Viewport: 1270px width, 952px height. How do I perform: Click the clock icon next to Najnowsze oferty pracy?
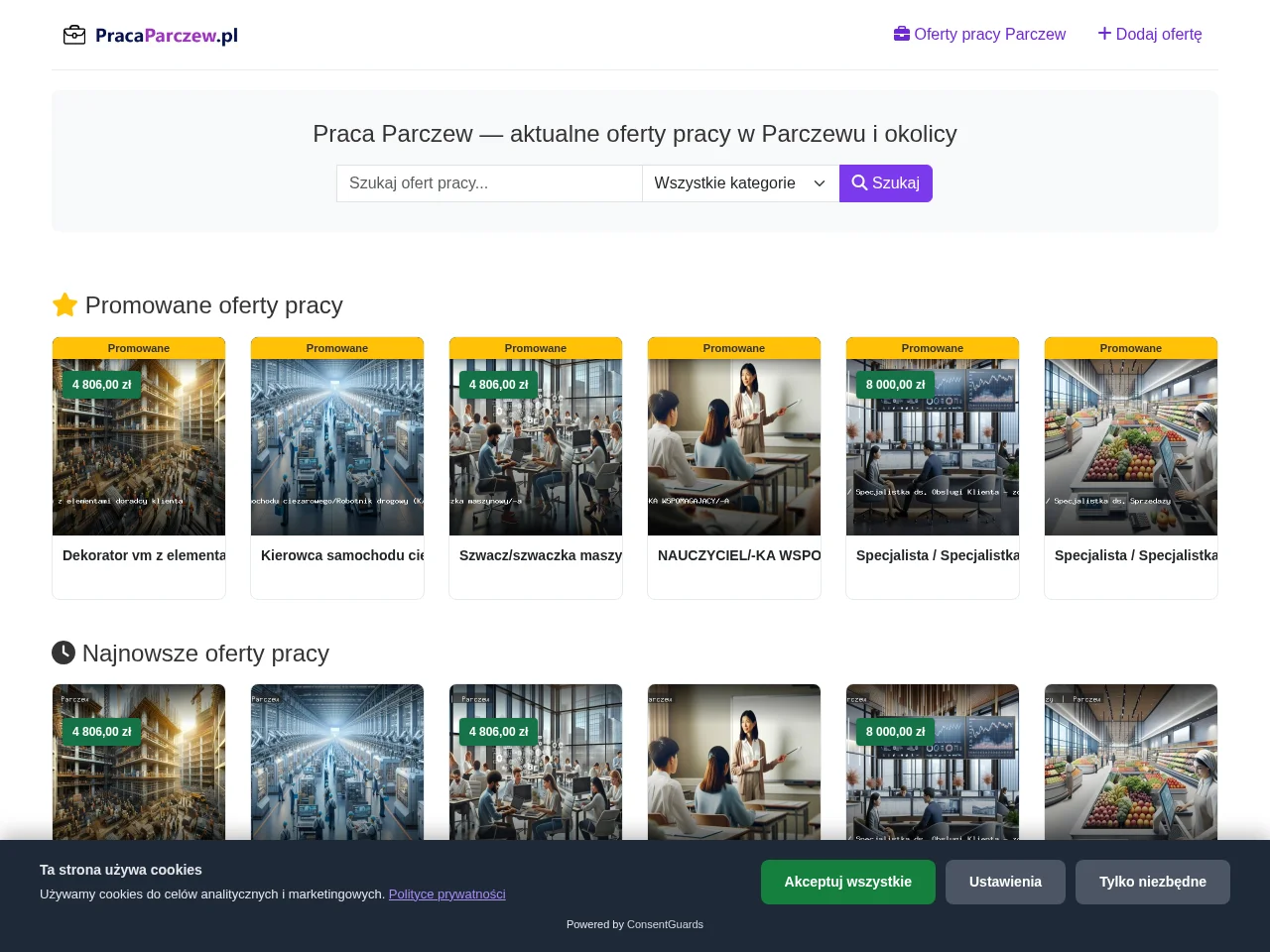pyautogui.click(x=63, y=653)
